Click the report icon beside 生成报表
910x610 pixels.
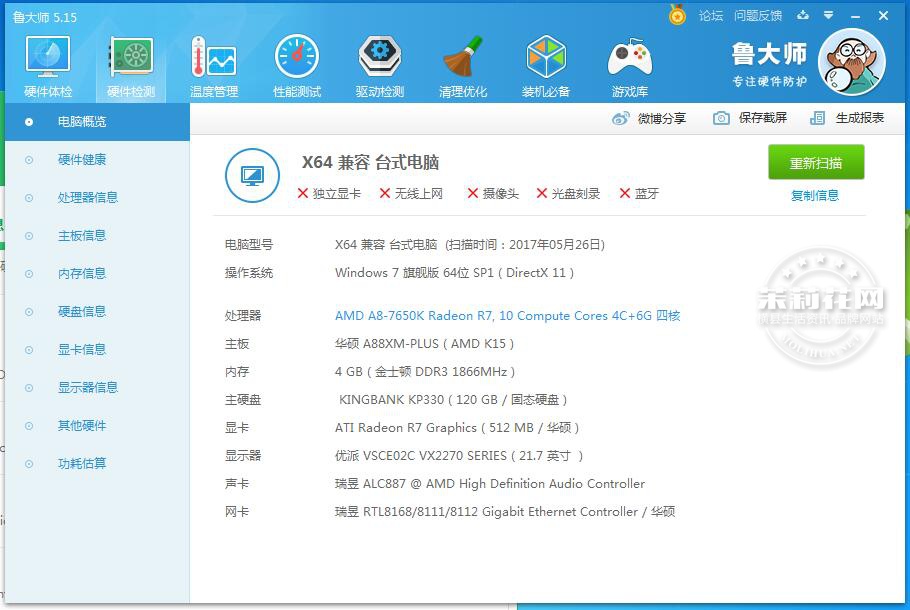coord(817,118)
